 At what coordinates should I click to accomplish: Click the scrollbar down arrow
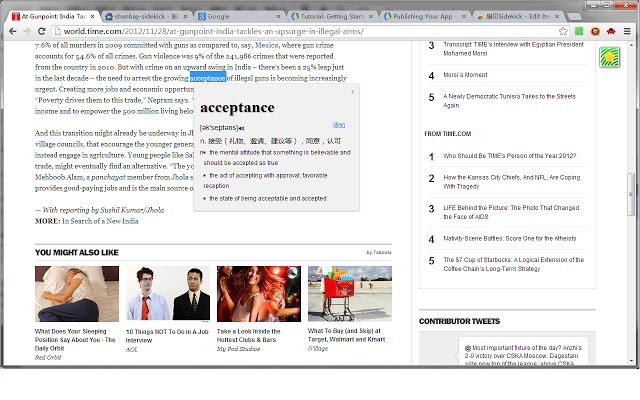tap(631, 361)
